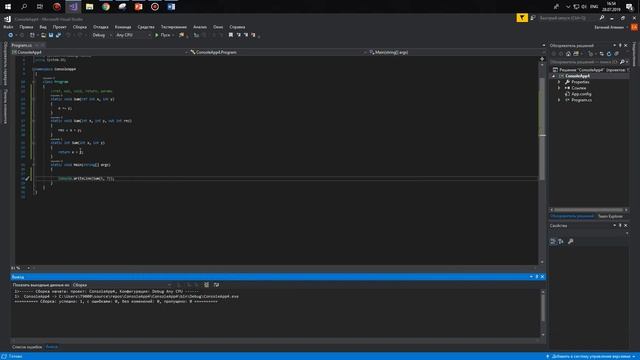Image resolution: width=640 pixels, height=360 pixels.
Task: Click the orange user avatar icon
Action: click(634, 27)
